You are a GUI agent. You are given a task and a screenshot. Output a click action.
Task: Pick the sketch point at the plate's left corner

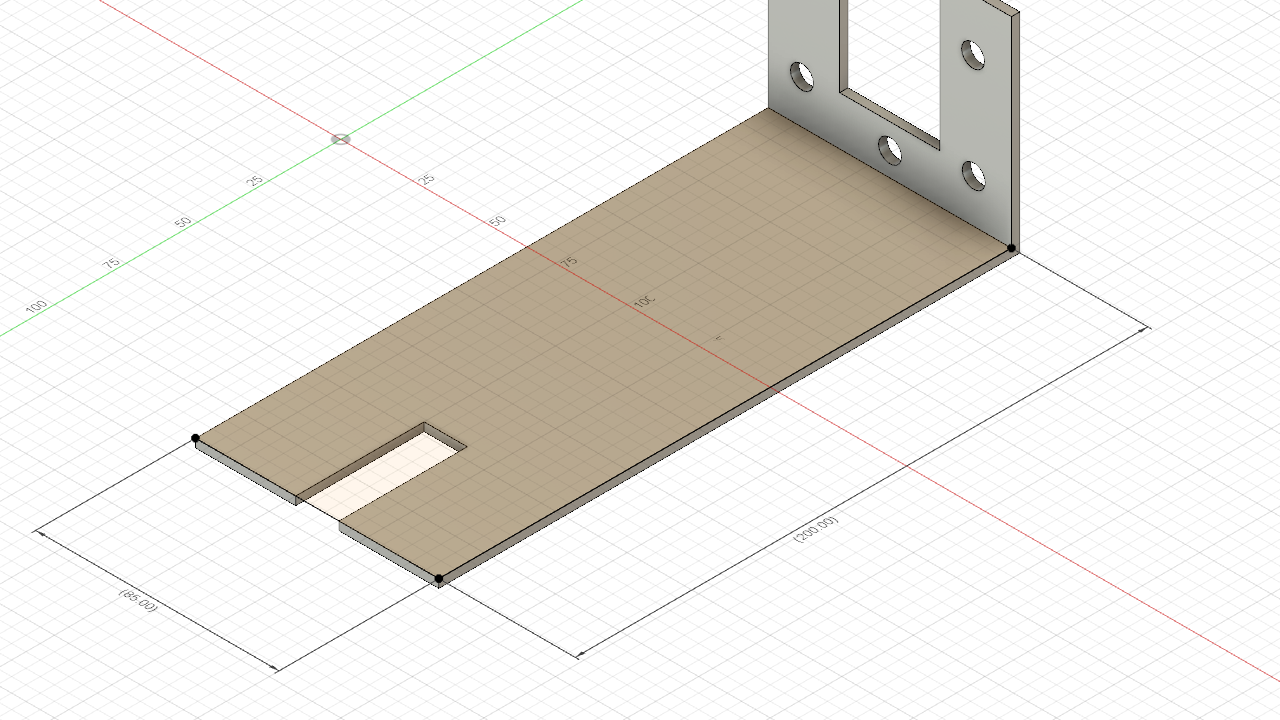pyautogui.click(x=195, y=438)
